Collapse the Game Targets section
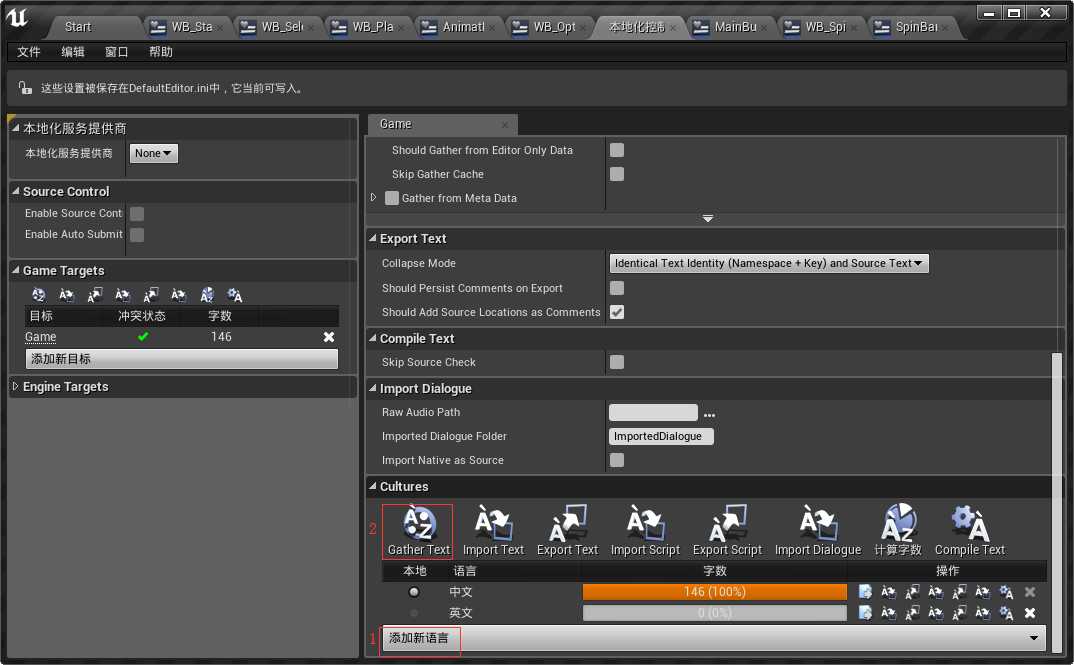1074x665 pixels. pos(15,270)
